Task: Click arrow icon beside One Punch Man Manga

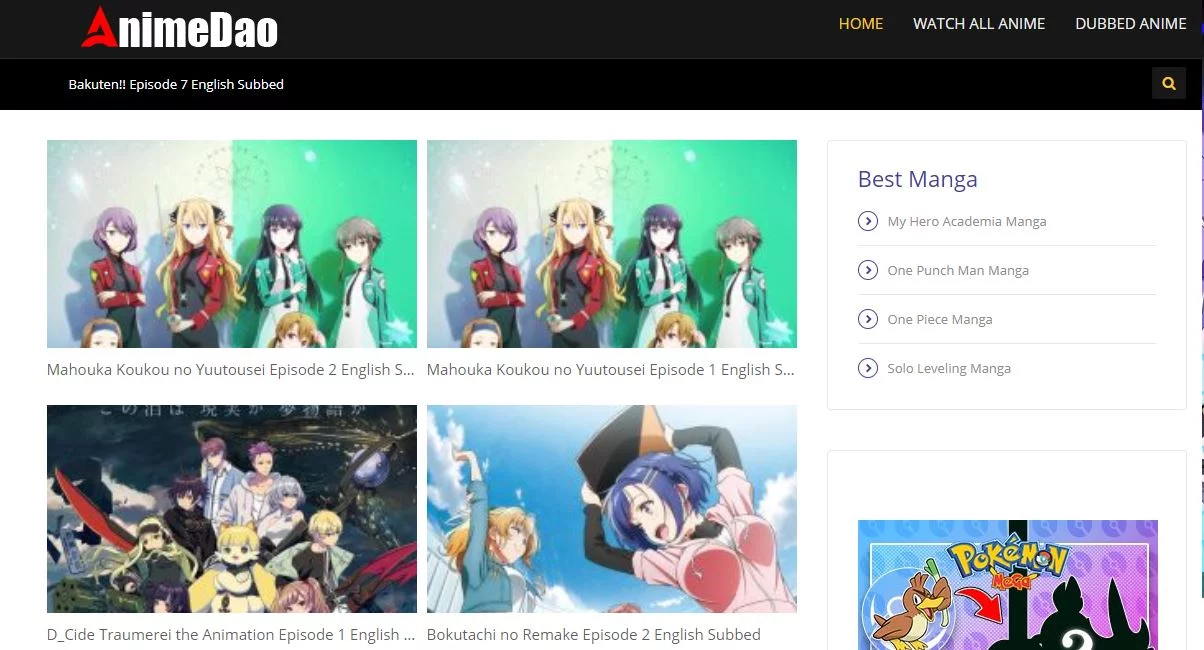Action: [x=868, y=270]
